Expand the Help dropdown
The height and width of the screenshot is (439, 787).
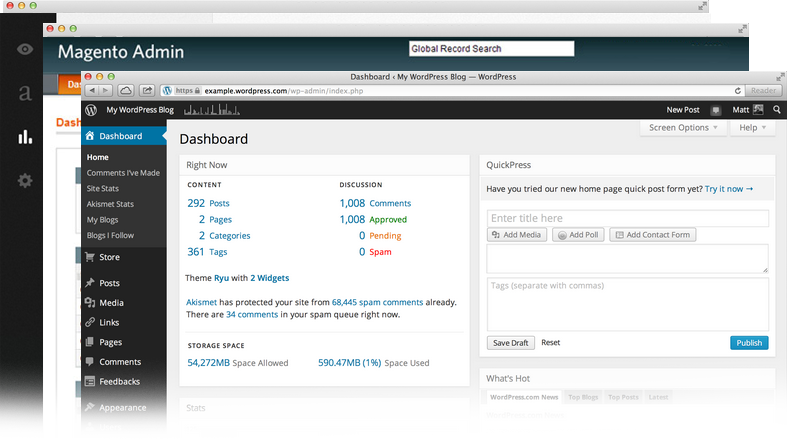tap(753, 127)
